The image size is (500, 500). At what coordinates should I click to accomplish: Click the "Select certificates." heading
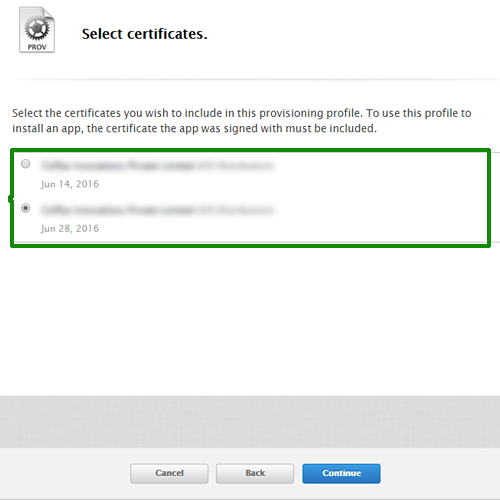pyautogui.click(x=145, y=34)
